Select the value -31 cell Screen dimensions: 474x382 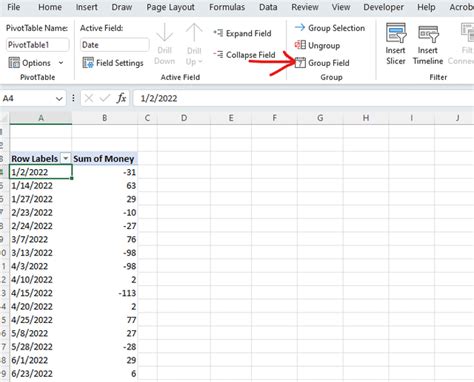pyautogui.click(x=105, y=172)
